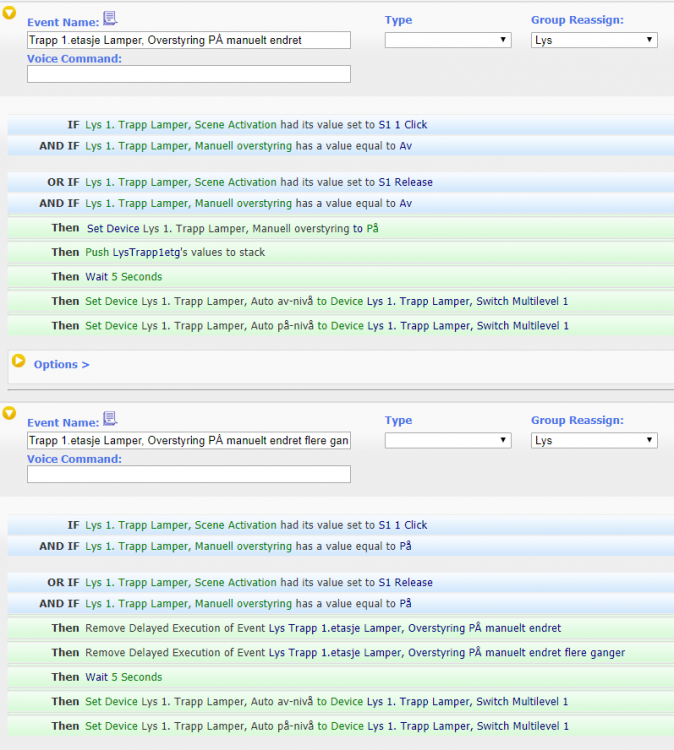This screenshot has height=750, width=674.
Task: Edit the event name field 'Overstyring PÅ manuelt endret'
Action: (189, 40)
